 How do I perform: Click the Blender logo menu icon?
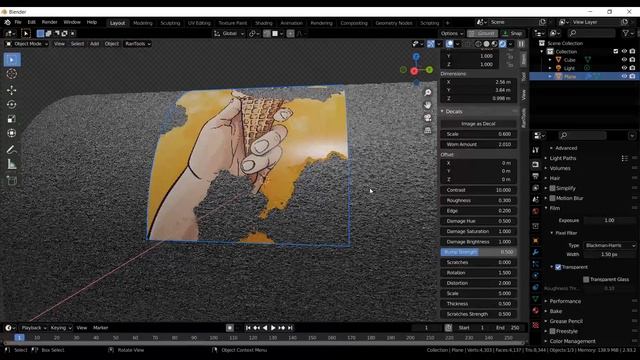[x=7, y=22]
